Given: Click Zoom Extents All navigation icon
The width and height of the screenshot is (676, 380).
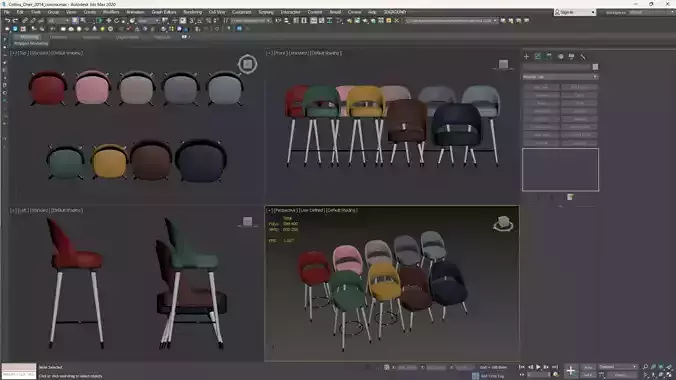Looking at the screenshot, I should [669, 367].
